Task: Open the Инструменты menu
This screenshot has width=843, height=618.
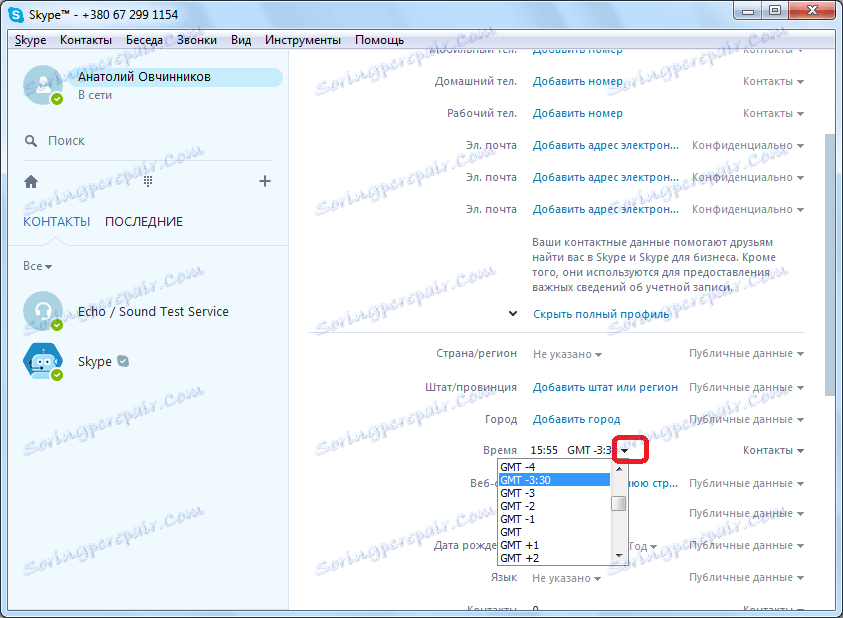Action: [303, 40]
